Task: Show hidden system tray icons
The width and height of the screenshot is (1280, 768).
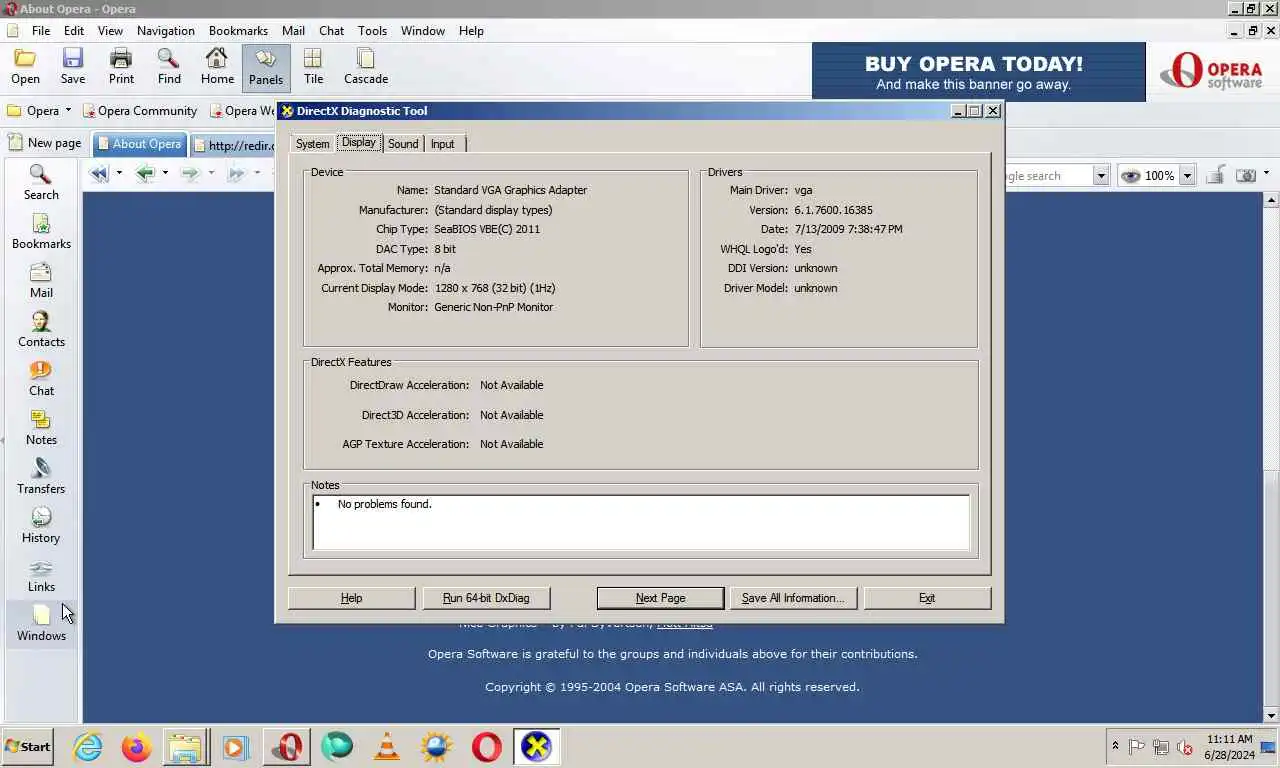Action: (x=1115, y=746)
